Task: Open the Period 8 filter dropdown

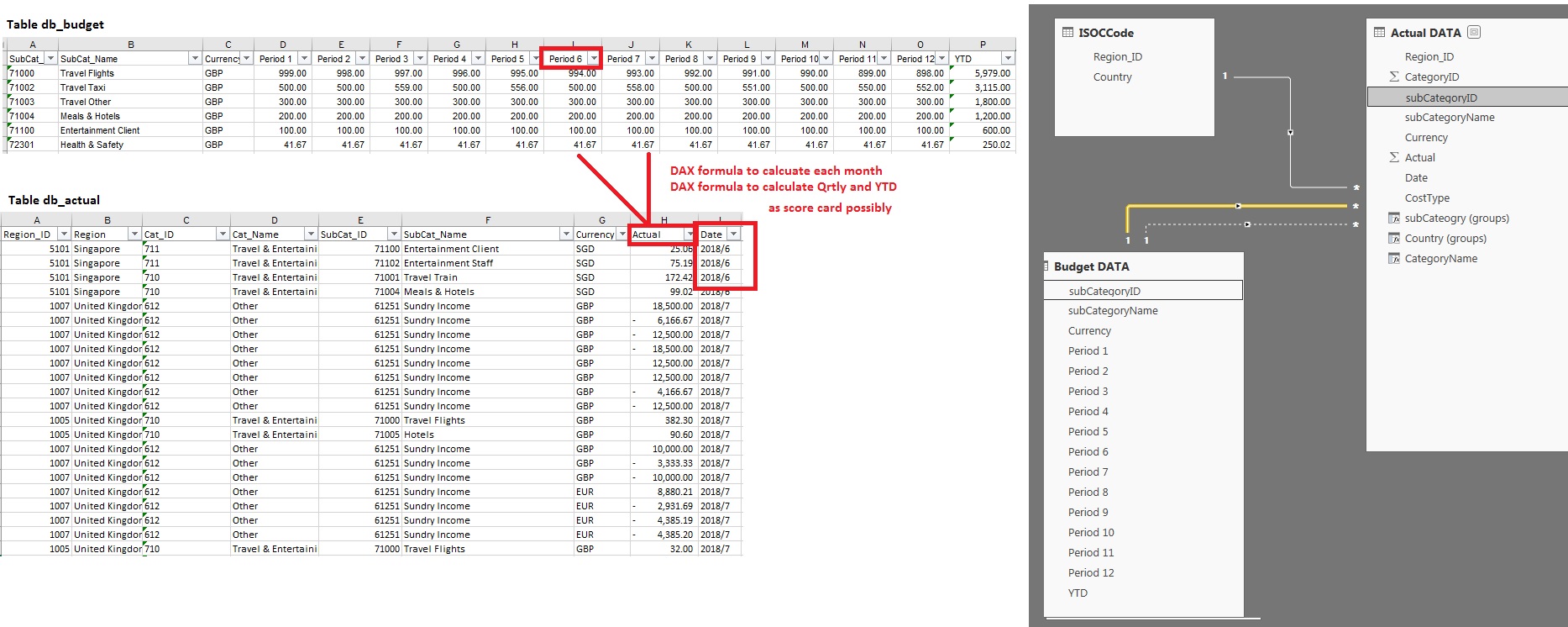Action: pyautogui.click(x=710, y=59)
